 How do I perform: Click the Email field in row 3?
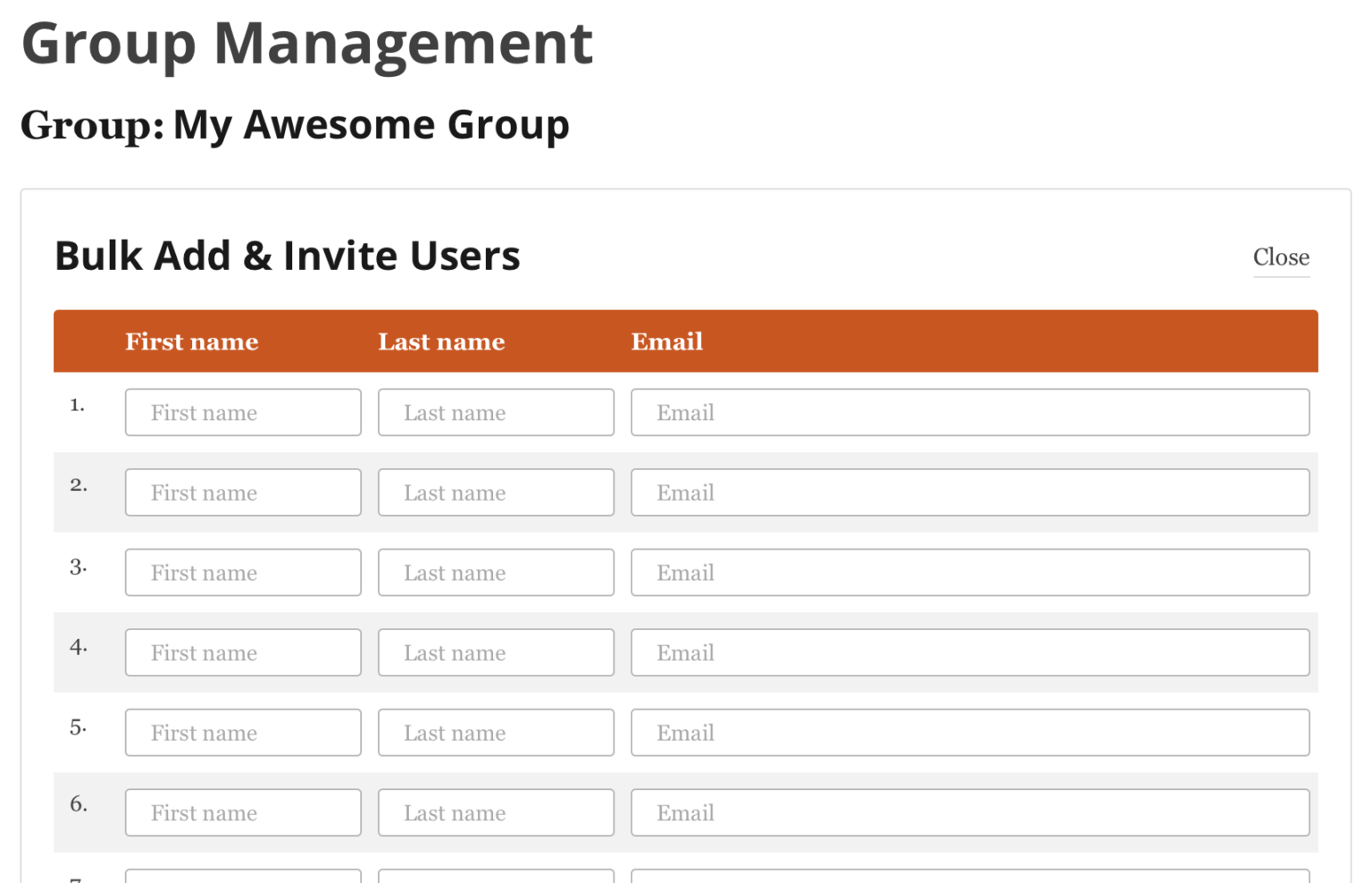click(x=969, y=572)
